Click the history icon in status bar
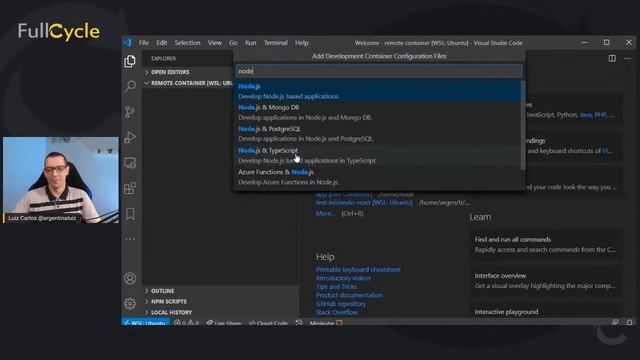Screen dimensions: 640x360 pos(299,322)
